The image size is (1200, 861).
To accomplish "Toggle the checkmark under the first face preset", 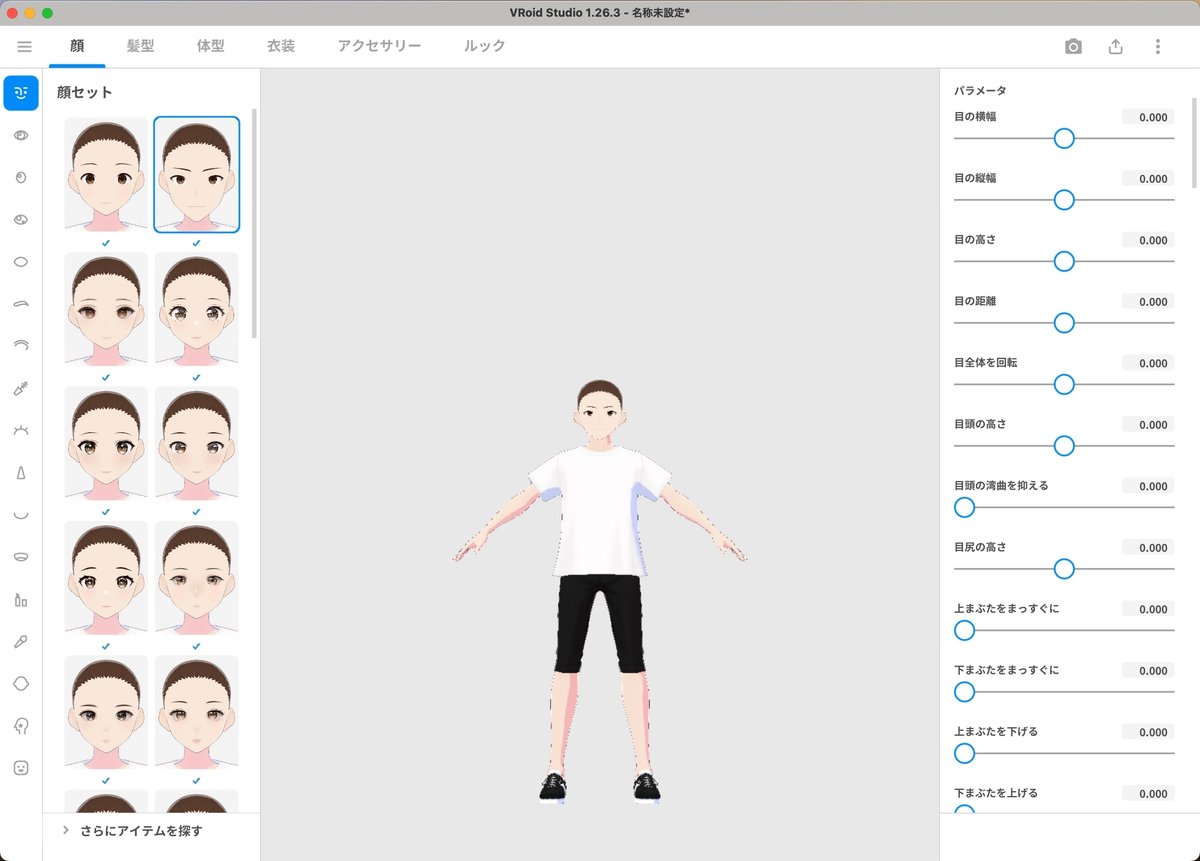I will click(106, 241).
